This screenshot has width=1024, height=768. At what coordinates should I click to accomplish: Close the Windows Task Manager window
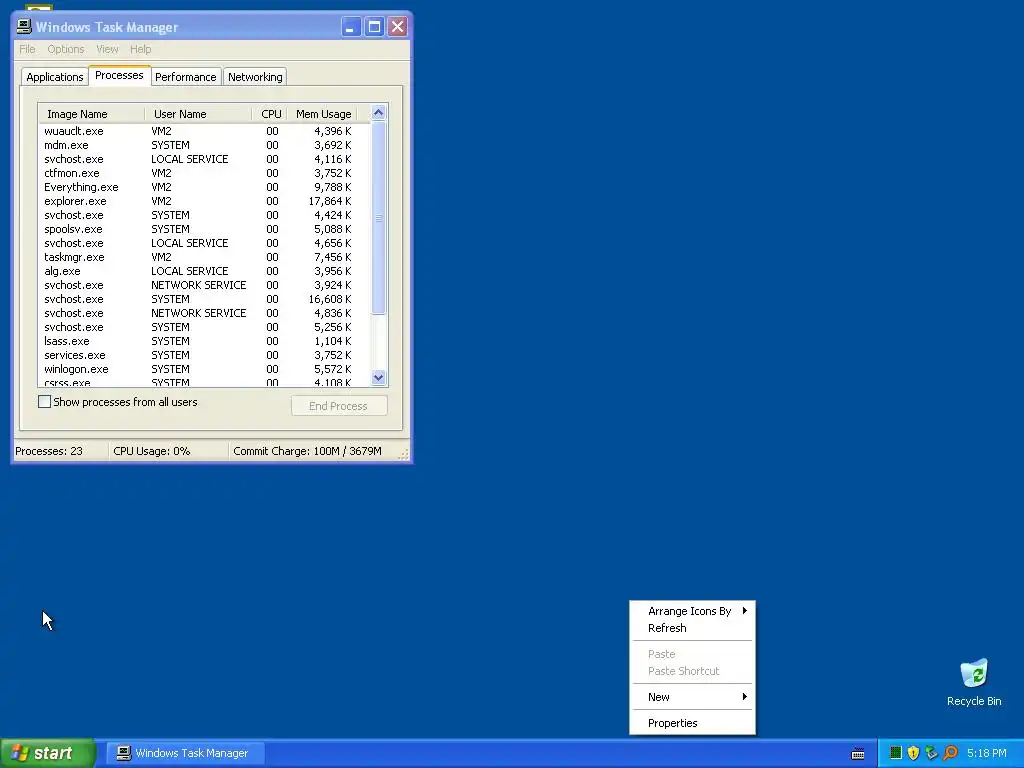click(x=398, y=27)
